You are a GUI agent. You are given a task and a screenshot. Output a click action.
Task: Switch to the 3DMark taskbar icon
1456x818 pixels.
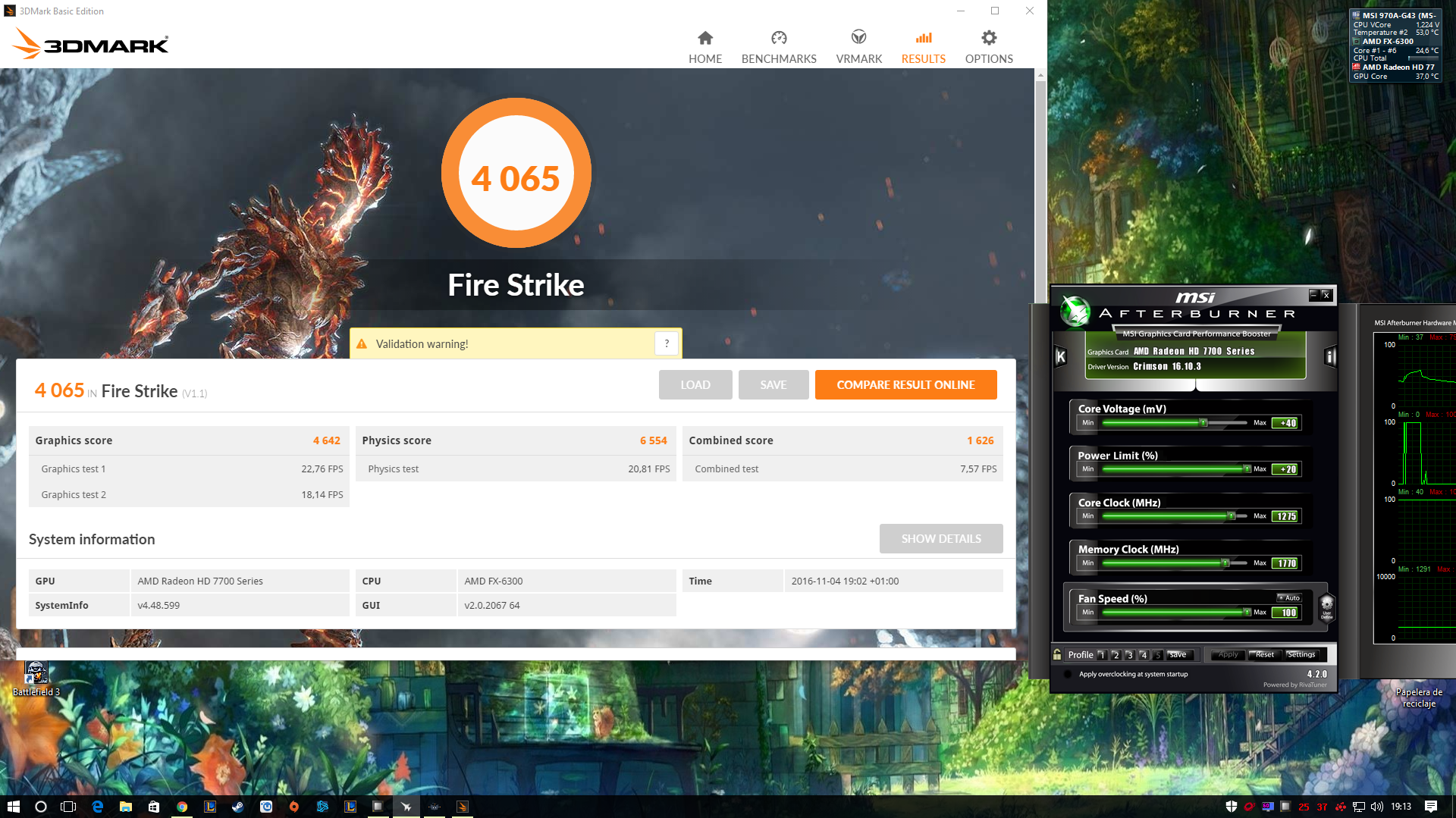(463, 807)
